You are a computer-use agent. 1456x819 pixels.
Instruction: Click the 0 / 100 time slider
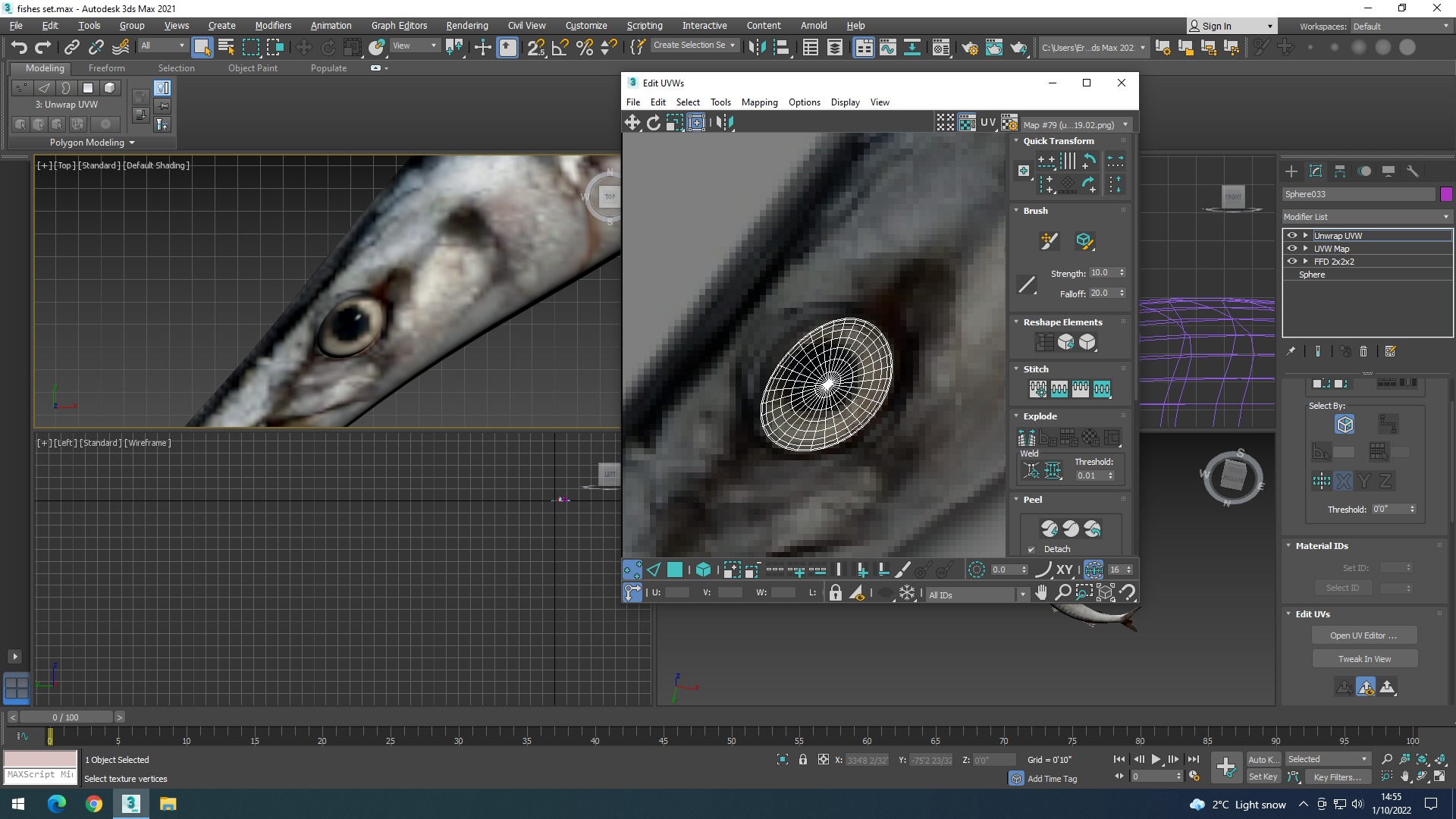(65, 717)
